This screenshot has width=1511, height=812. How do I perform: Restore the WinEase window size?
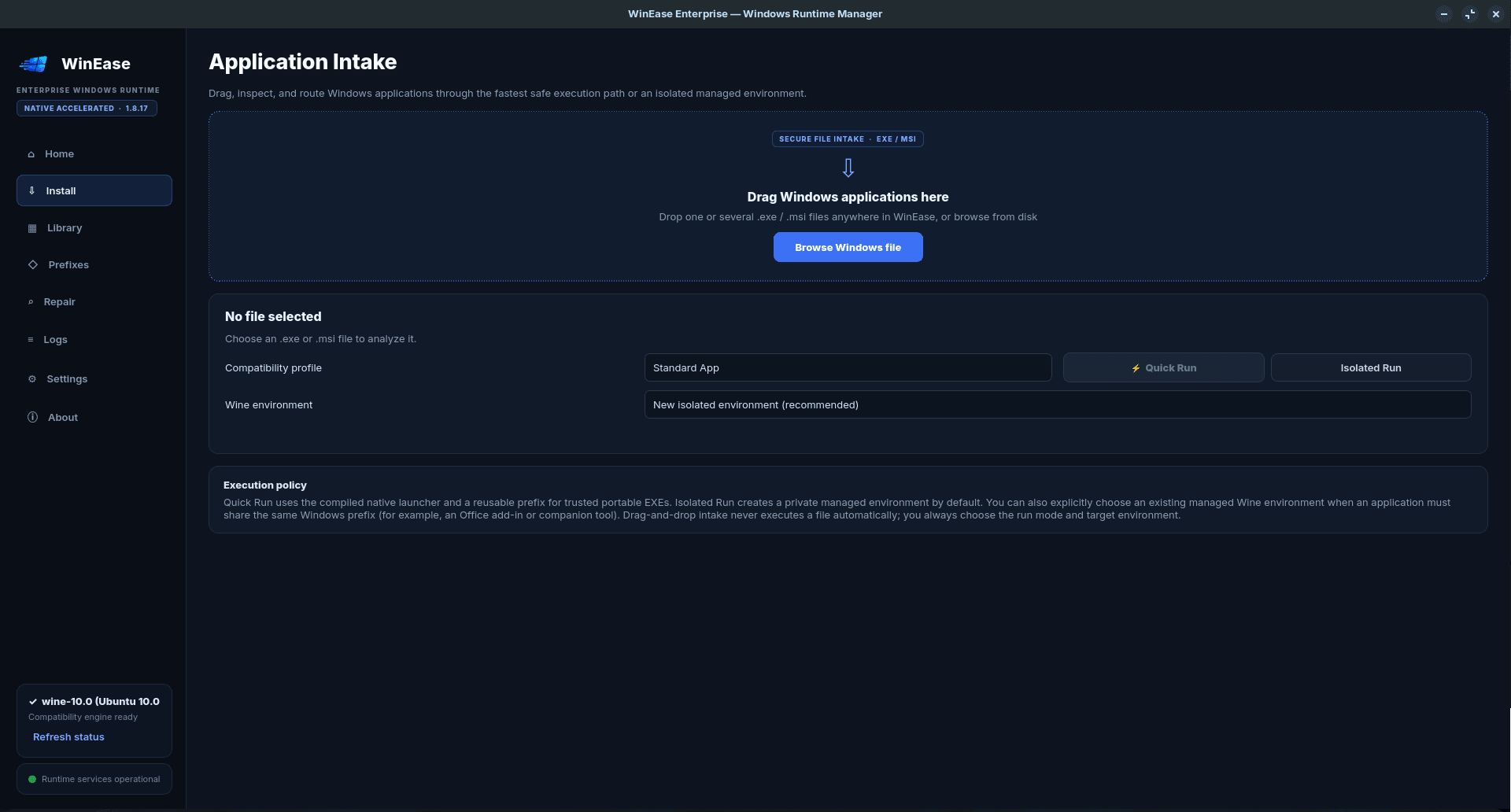(1469, 14)
